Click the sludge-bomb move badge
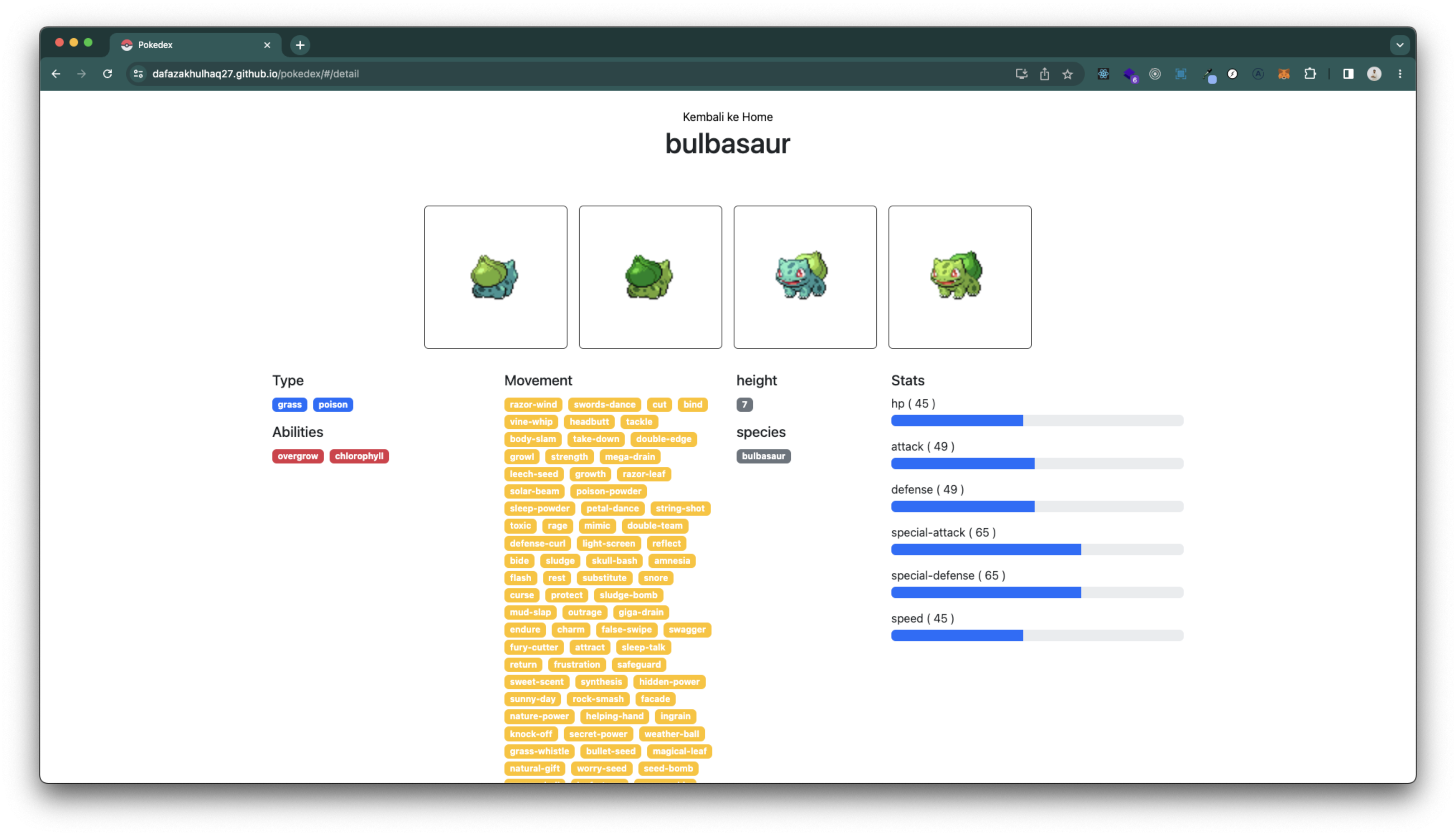The width and height of the screenshot is (1456, 836). point(628,595)
